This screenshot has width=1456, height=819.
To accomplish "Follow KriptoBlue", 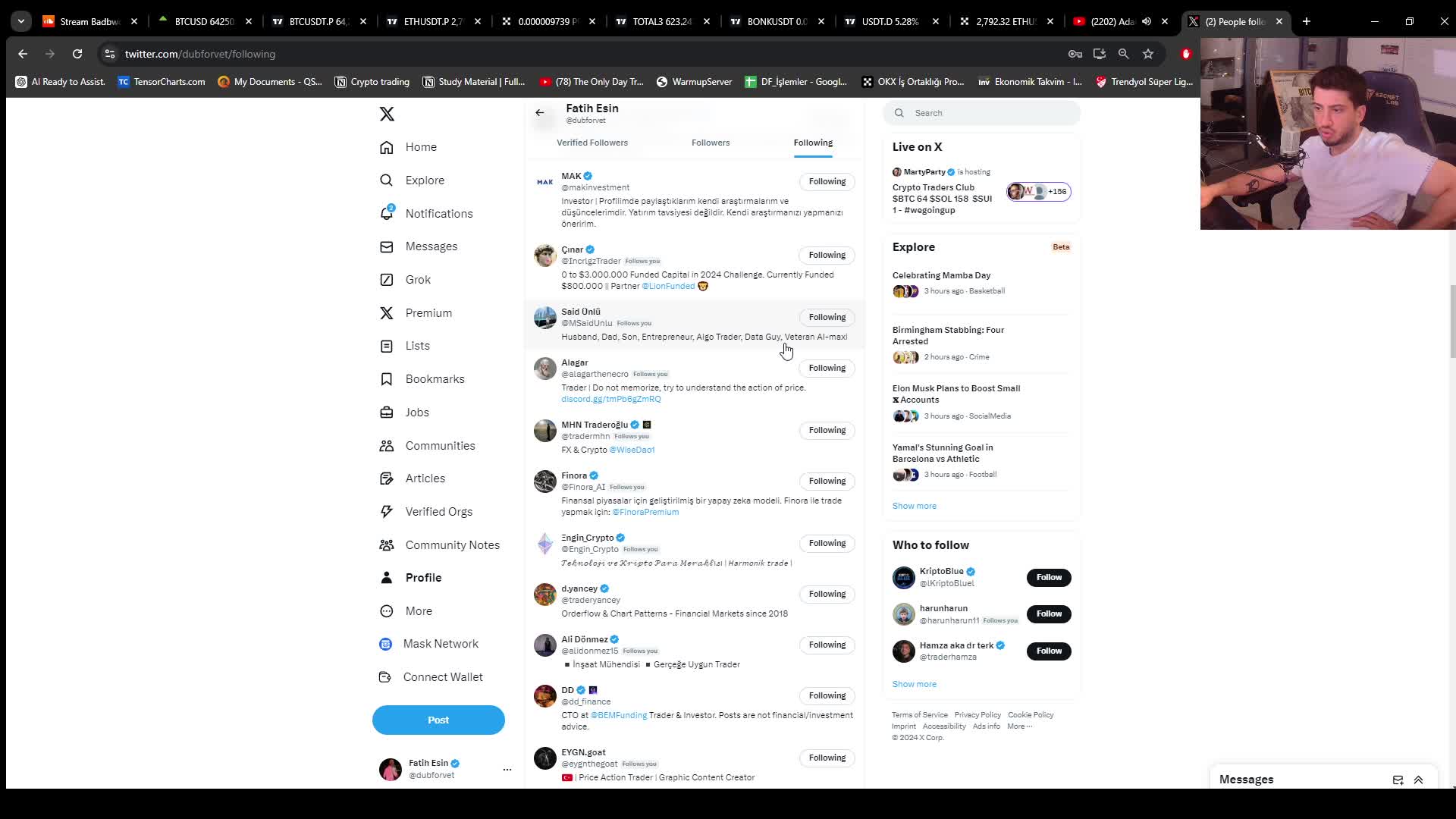I will pyautogui.click(x=1049, y=578).
